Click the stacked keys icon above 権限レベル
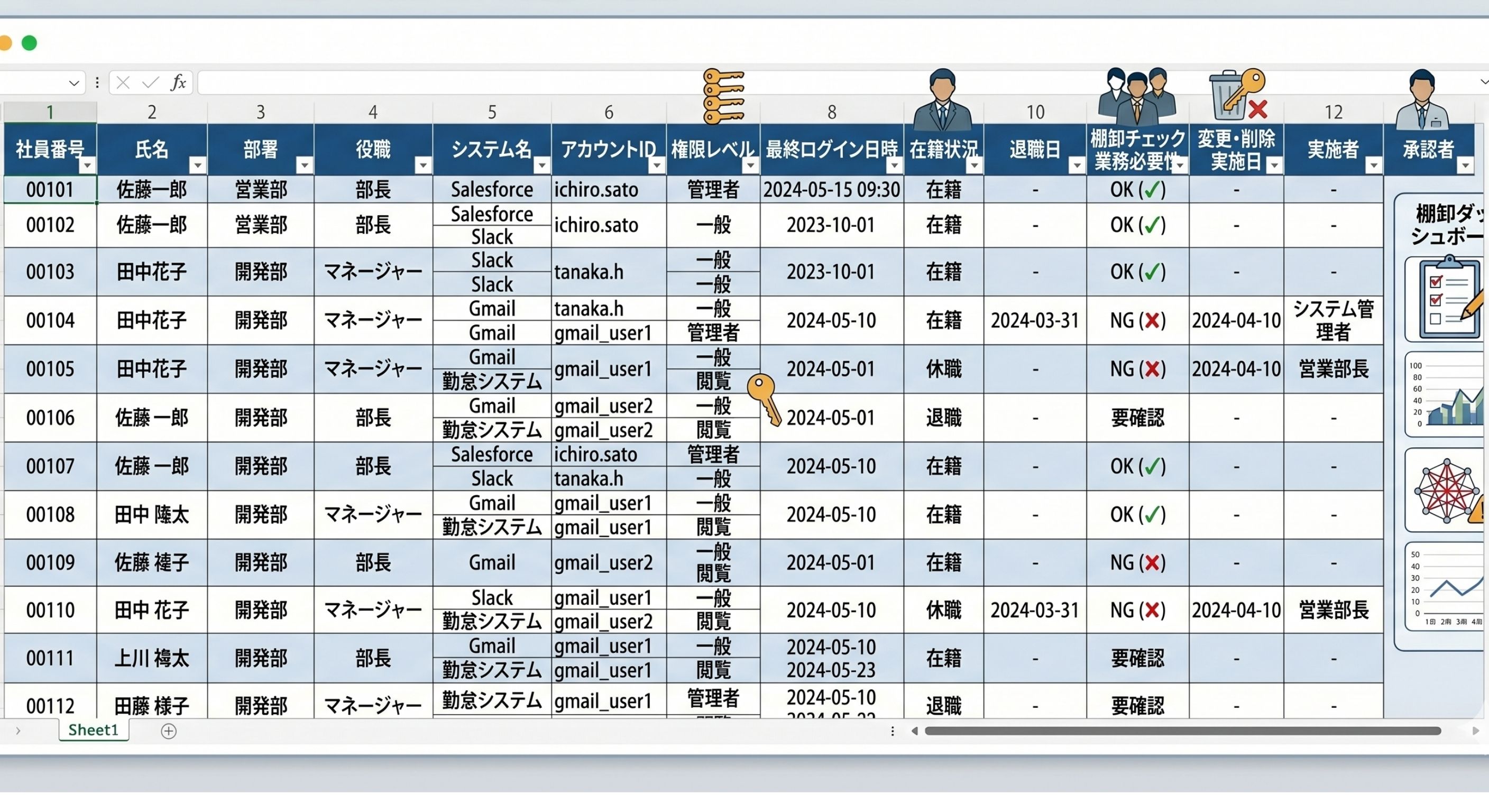The width and height of the screenshot is (1489, 812). point(722,96)
